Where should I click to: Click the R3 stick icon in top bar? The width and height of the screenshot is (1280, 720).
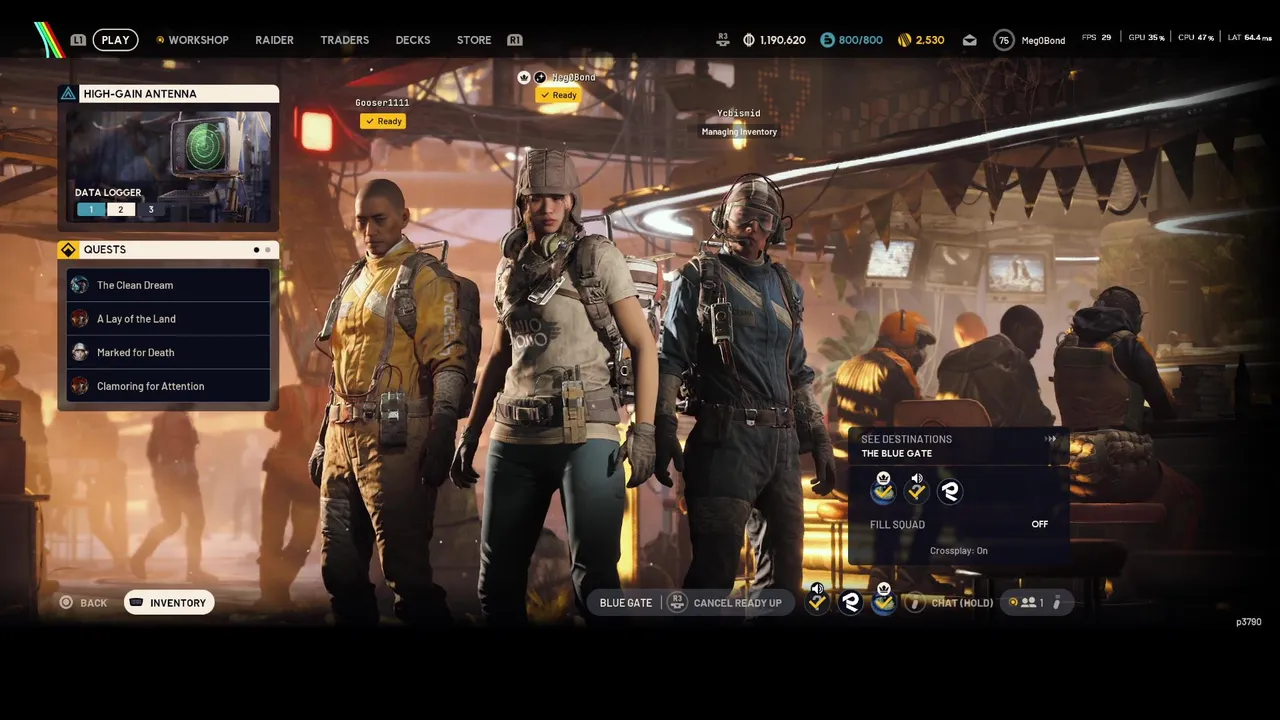[723, 39]
